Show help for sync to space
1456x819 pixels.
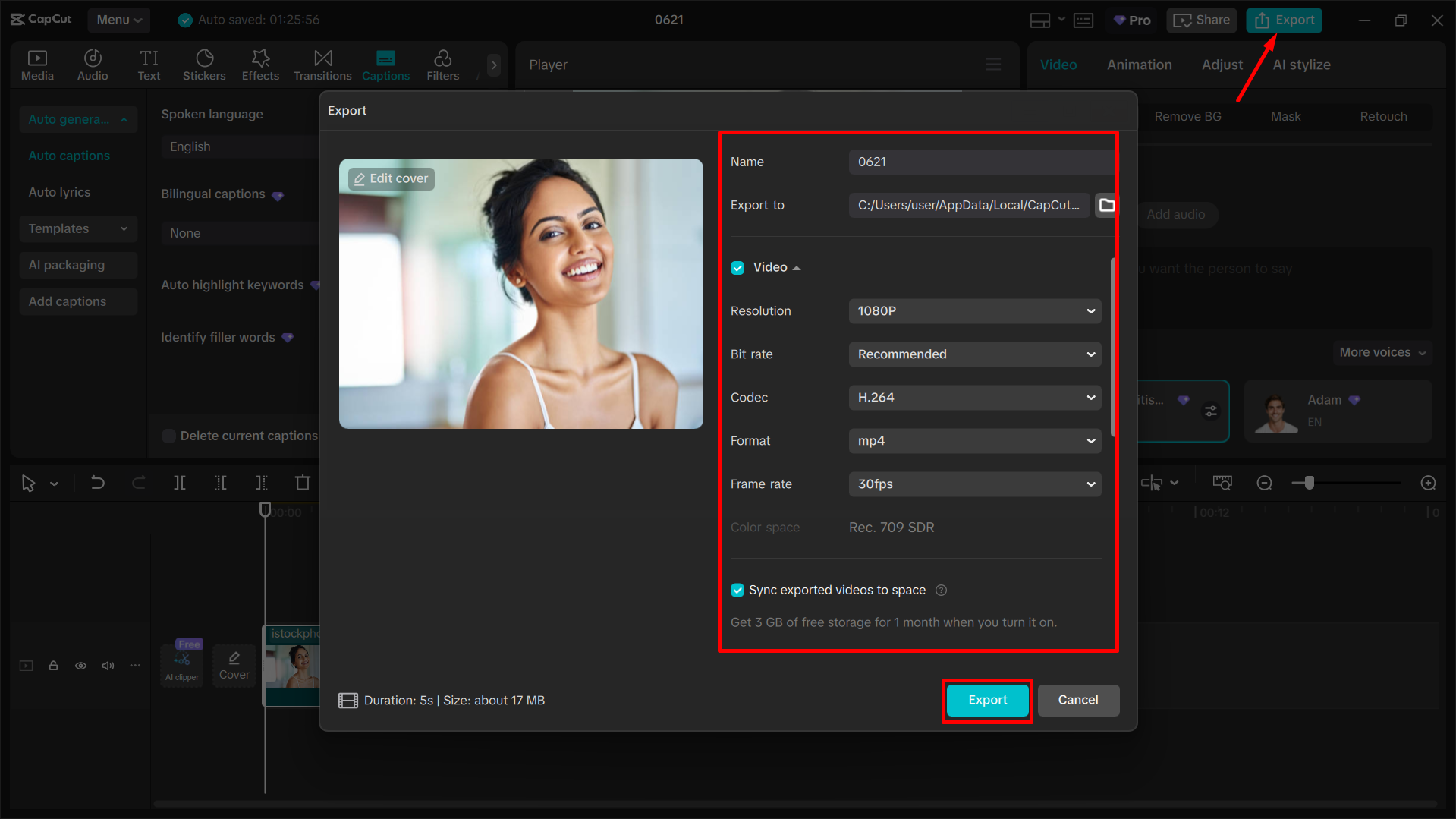click(x=941, y=590)
